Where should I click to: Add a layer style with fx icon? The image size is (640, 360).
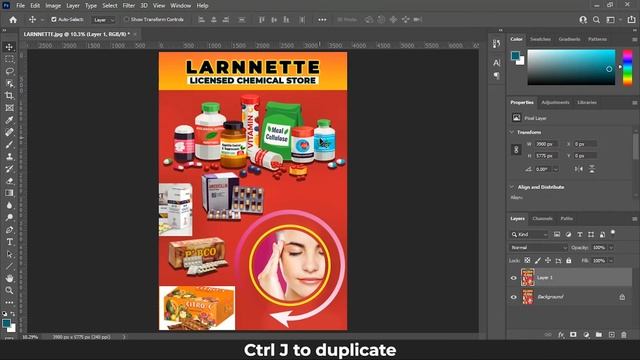561,335
